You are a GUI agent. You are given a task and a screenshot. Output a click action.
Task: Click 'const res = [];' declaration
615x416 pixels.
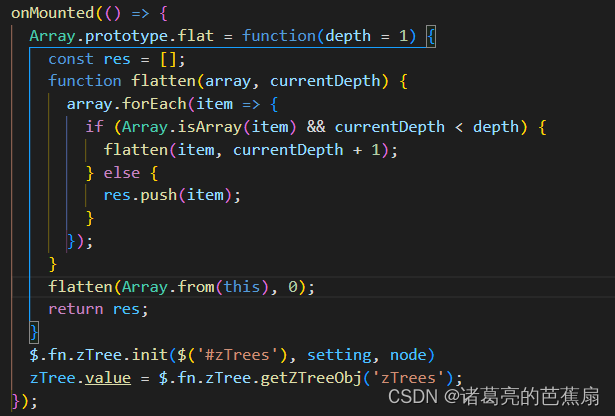[x=117, y=59]
